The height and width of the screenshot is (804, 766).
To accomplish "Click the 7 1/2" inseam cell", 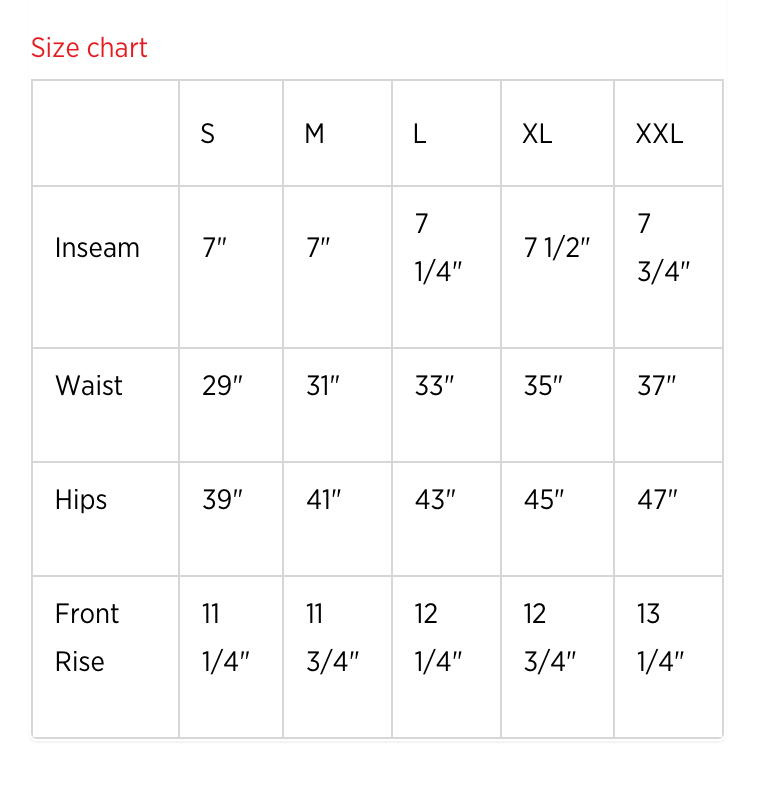I will (x=557, y=248).
